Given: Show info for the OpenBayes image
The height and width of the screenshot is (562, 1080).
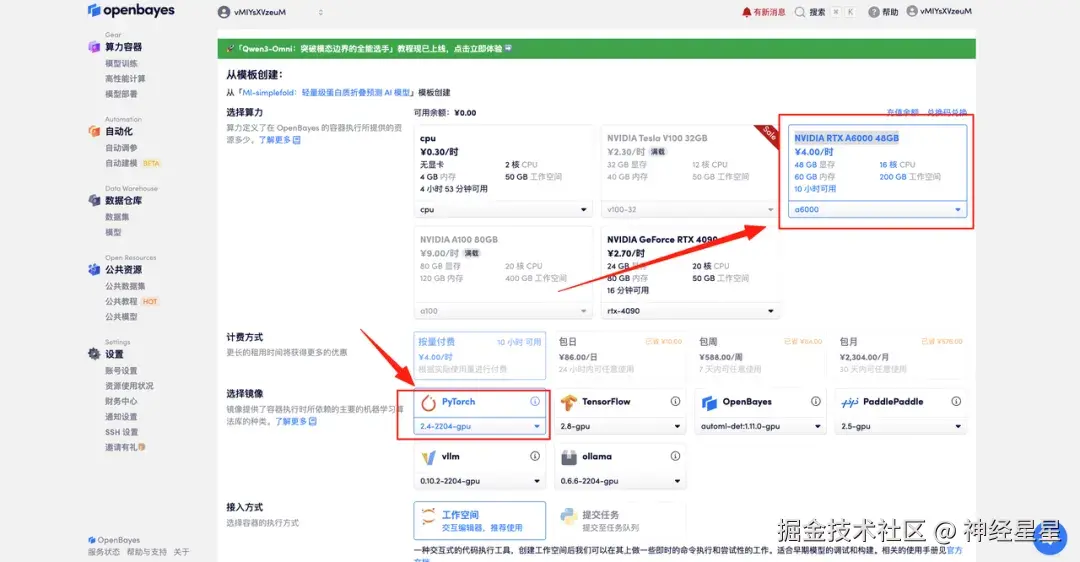Looking at the screenshot, I should pos(816,402).
